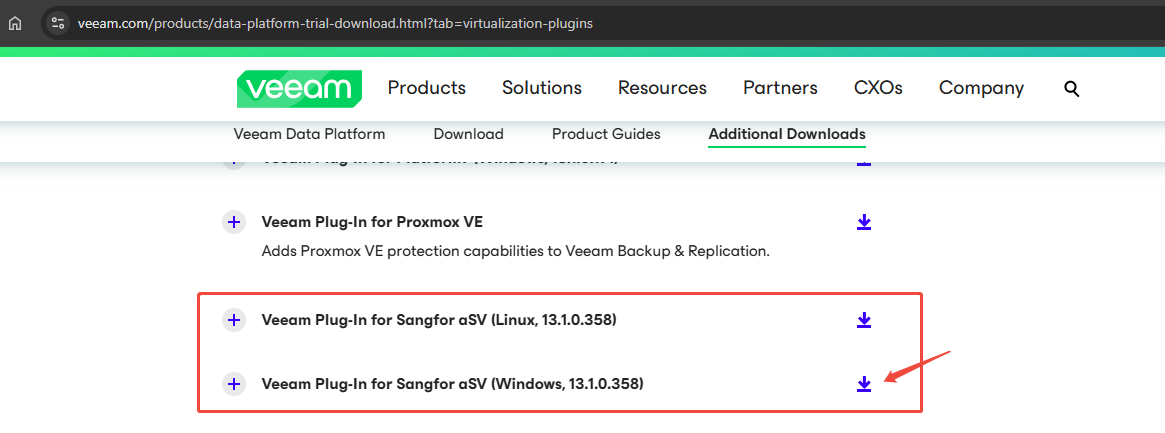Open the Partners menu
Viewport: 1165px width, 433px height.
point(780,88)
